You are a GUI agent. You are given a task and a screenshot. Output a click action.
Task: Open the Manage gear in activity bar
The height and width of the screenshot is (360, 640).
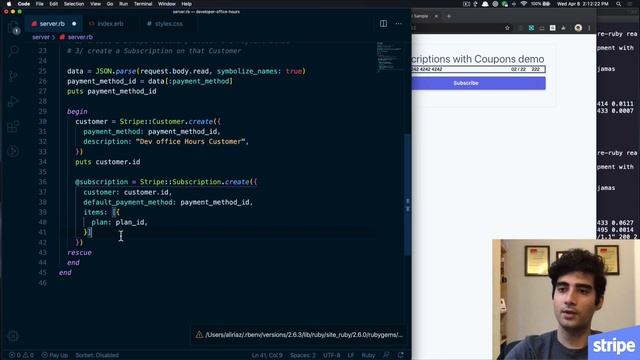[x=13, y=336]
